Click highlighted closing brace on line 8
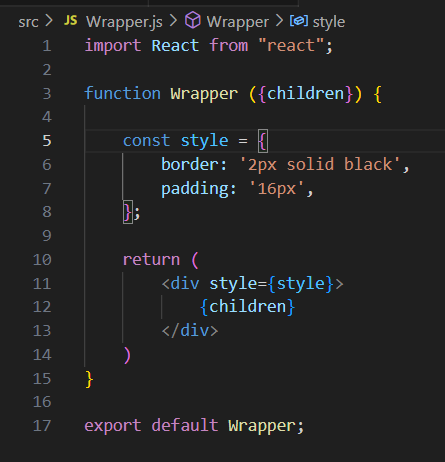The image size is (445, 462). 128,212
